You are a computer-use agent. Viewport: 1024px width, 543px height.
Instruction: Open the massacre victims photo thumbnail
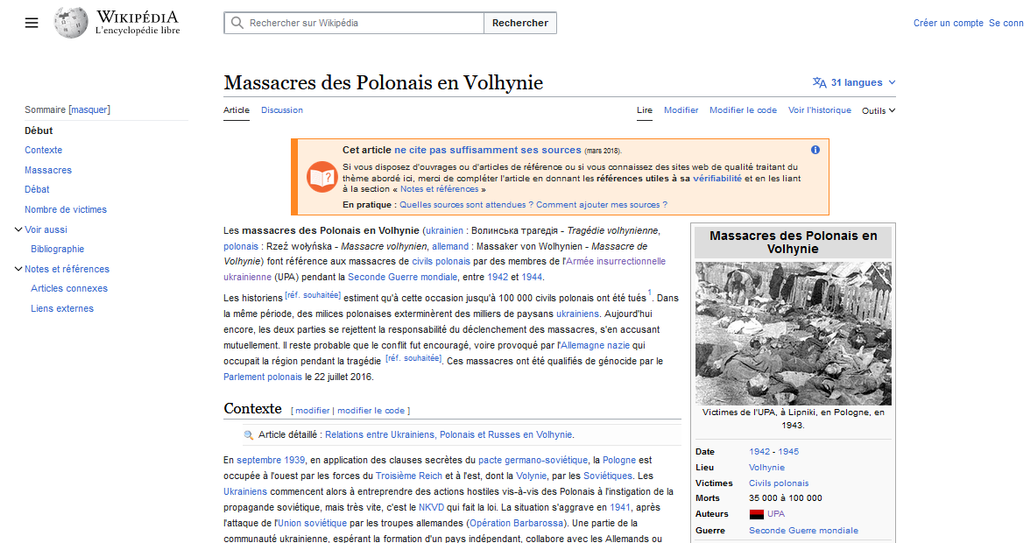point(793,333)
